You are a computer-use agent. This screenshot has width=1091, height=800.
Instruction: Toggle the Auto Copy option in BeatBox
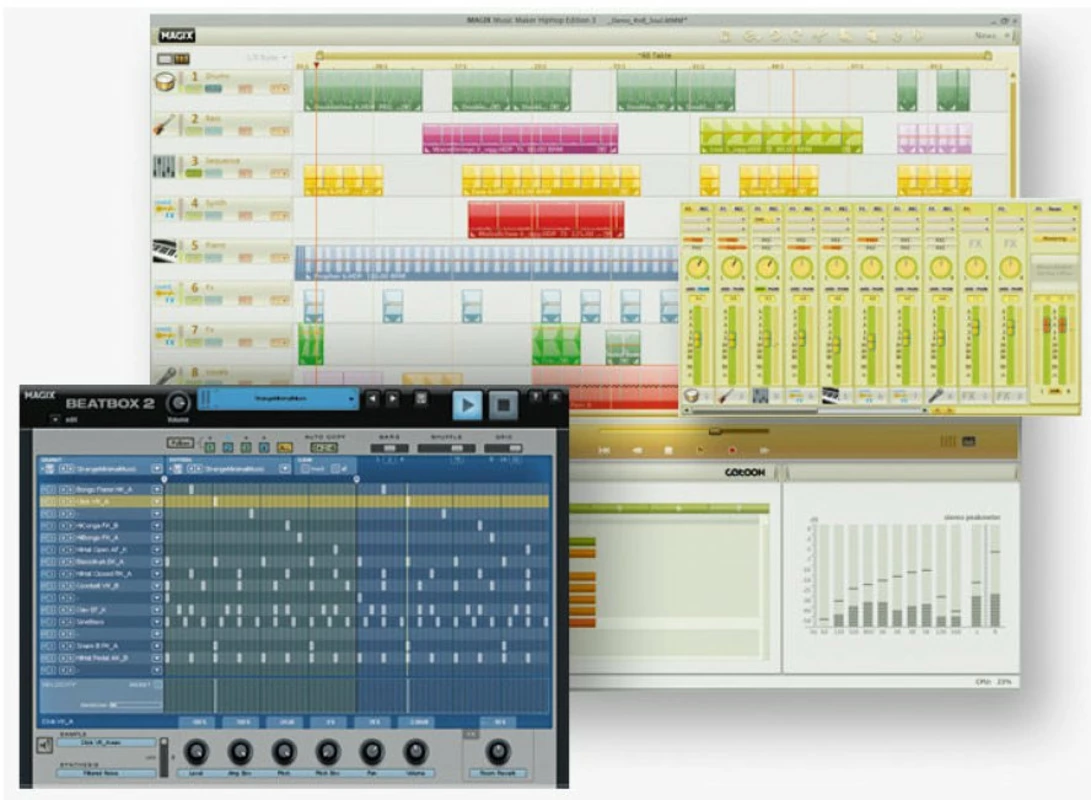(324, 447)
